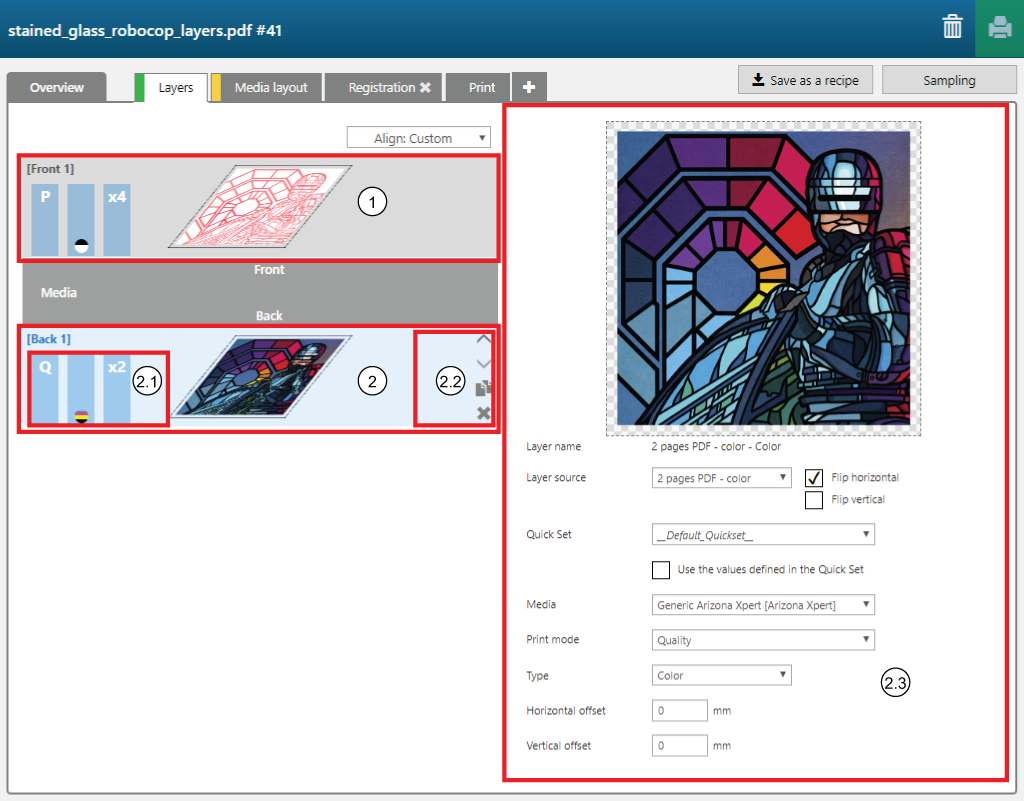Delete the job with the trash icon
Screen dimensions: 1024x801
[x=952, y=28]
